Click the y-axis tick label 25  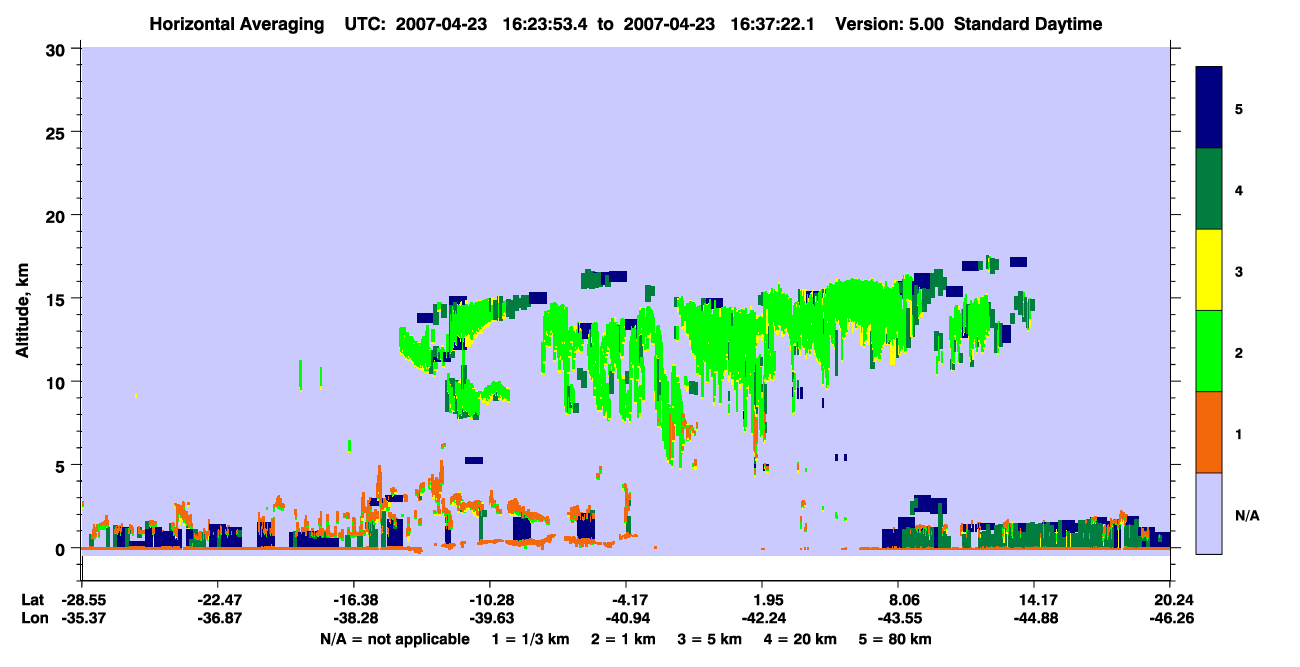pos(58,132)
